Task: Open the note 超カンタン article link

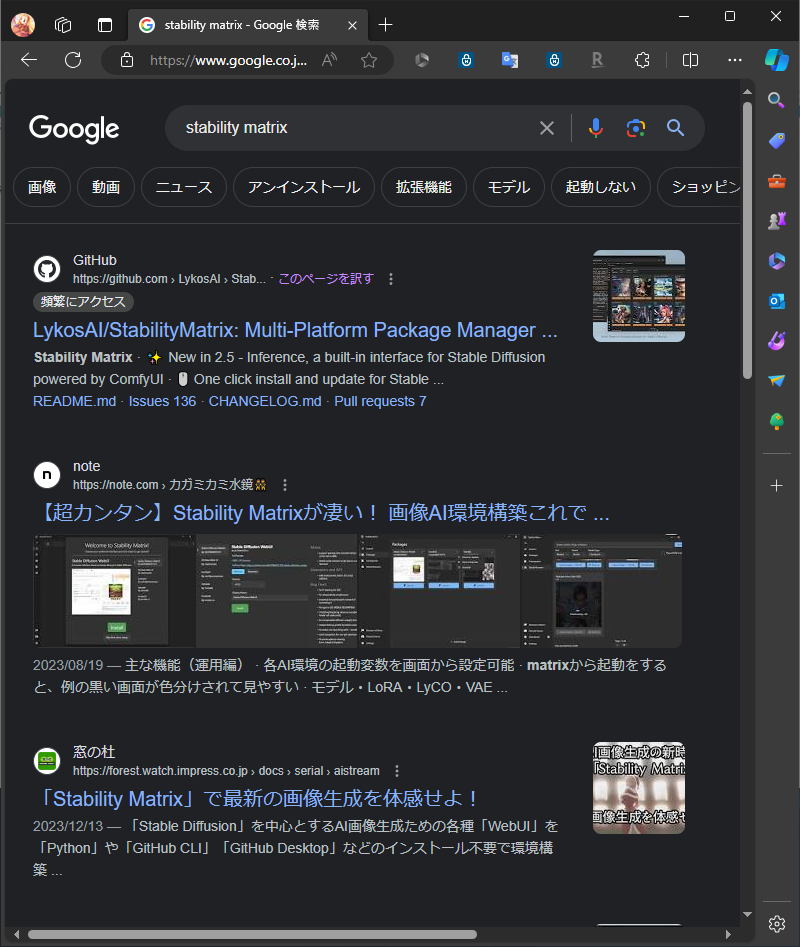Action: click(321, 513)
